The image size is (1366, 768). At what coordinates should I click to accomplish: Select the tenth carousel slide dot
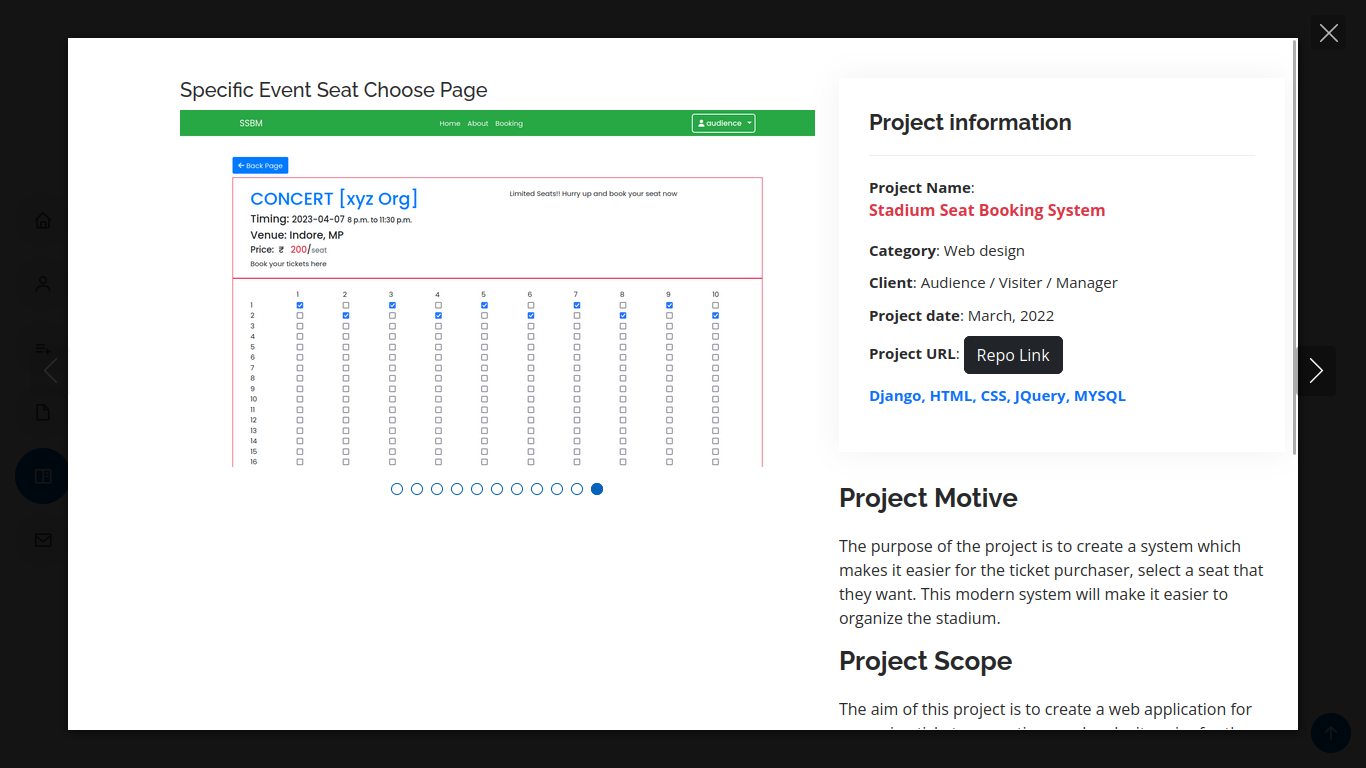[x=577, y=489]
